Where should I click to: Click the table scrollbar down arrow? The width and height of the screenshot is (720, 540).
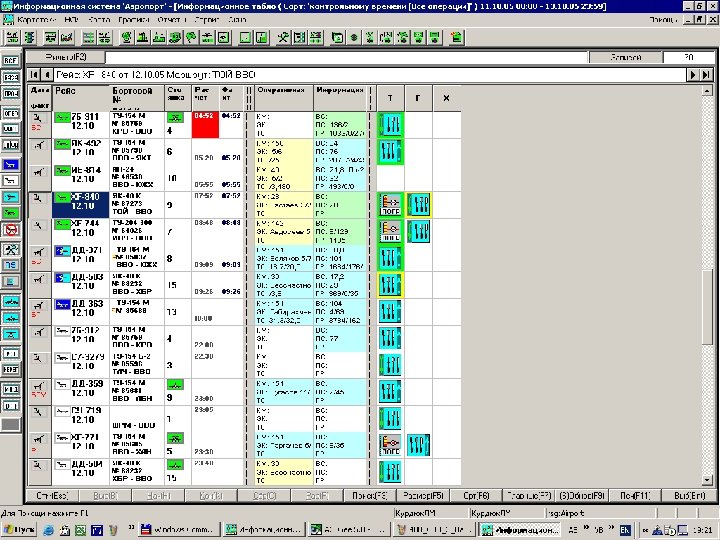click(x=707, y=480)
